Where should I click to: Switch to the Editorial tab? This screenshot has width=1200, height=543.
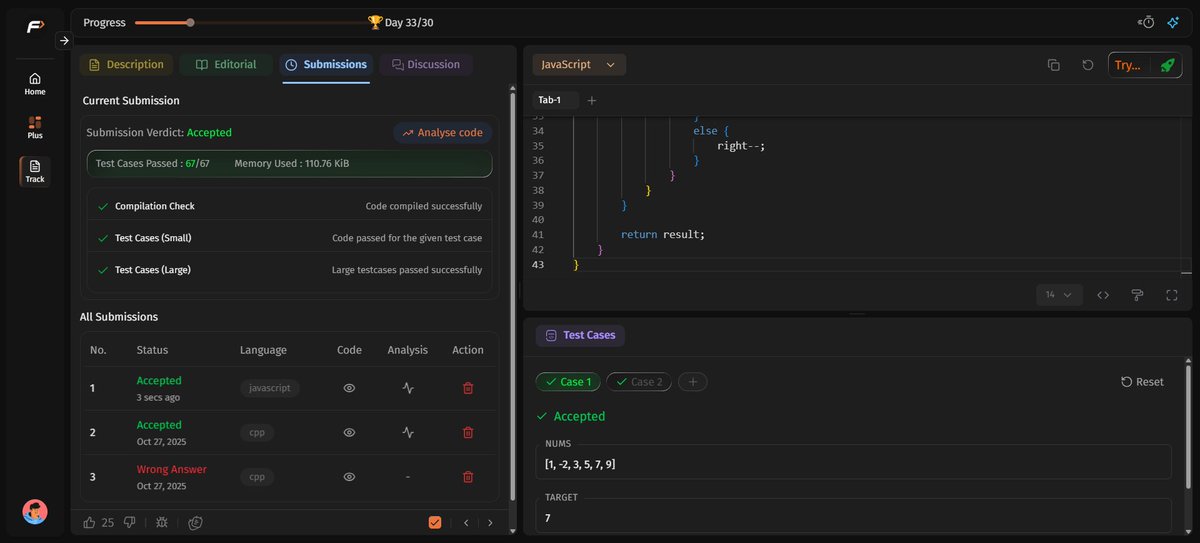coord(225,65)
